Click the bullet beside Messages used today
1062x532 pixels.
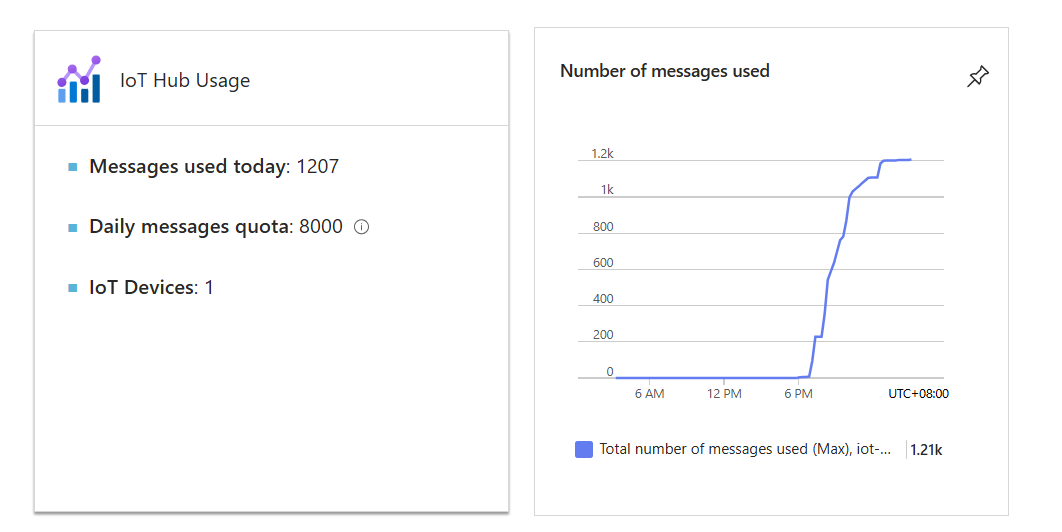pos(72,167)
